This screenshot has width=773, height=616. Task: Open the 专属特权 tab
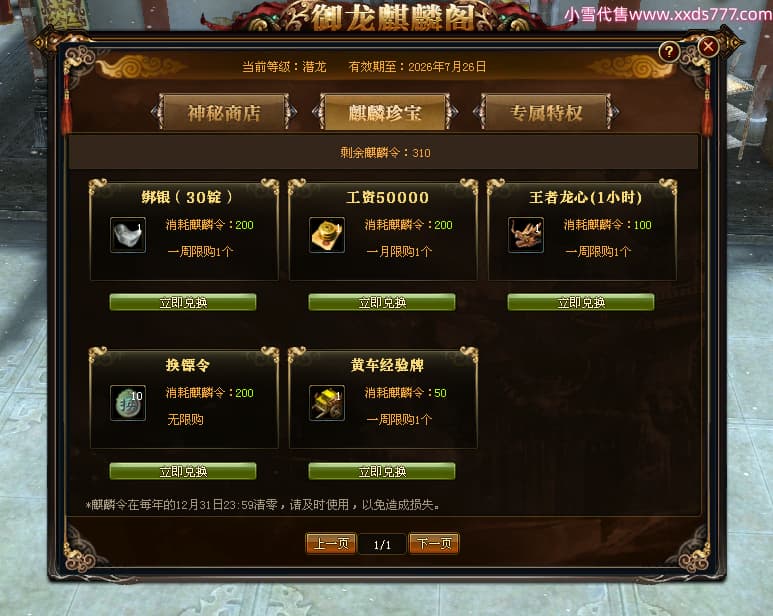[x=546, y=113]
